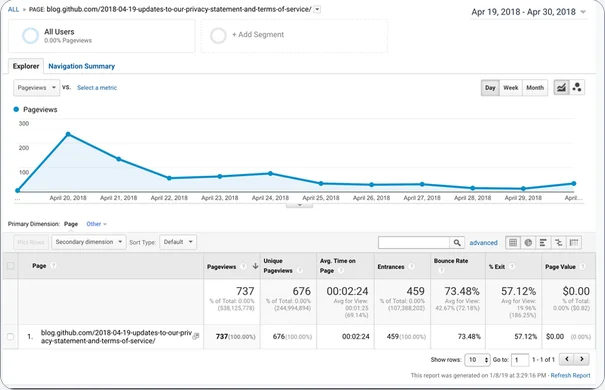Click the All Users segment circle
Viewport: 605px width, 390px height.
coord(30,35)
